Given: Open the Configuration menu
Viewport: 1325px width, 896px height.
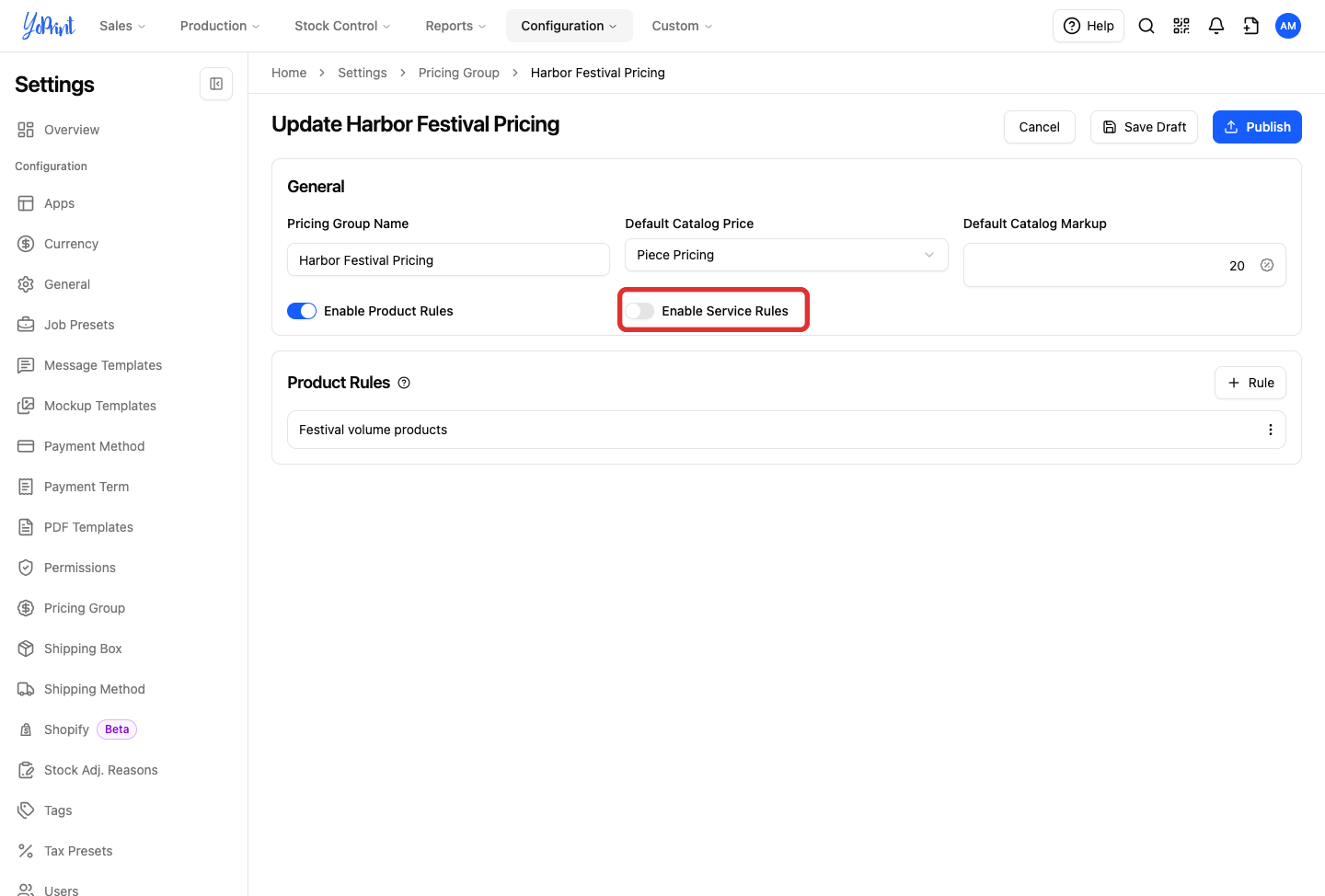Looking at the screenshot, I should click(x=570, y=26).
